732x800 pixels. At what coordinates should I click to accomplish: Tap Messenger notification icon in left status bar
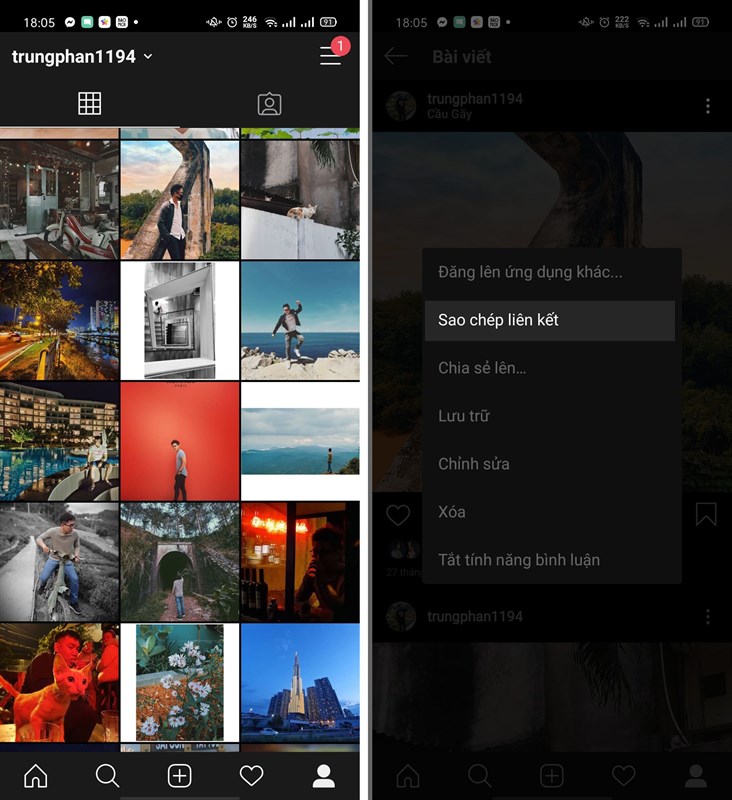[x=70, y=22]
